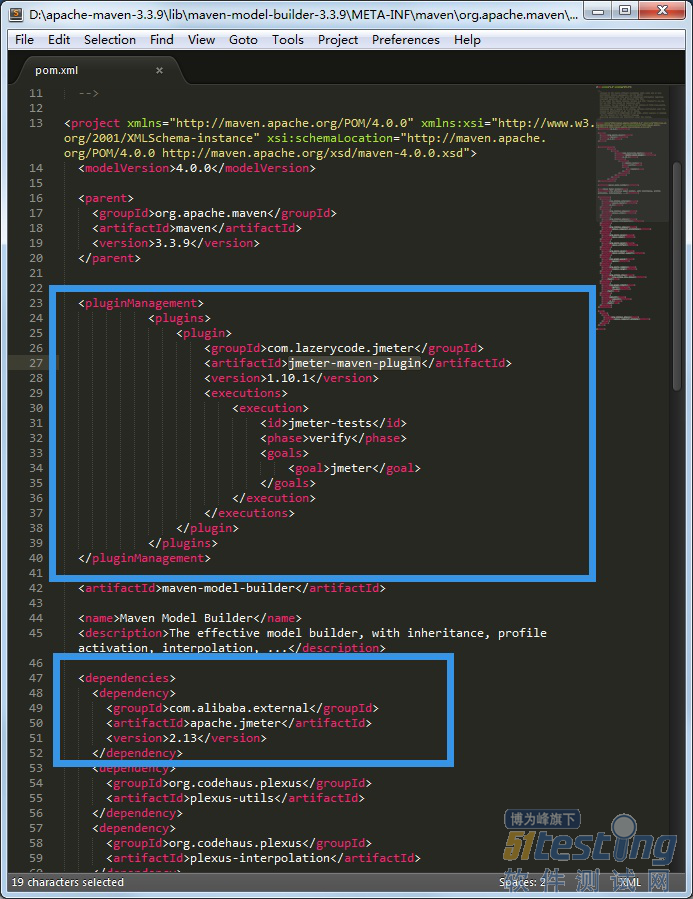
Task: Click modelVersion value 4.0.0
Action: tap(194, 168)
